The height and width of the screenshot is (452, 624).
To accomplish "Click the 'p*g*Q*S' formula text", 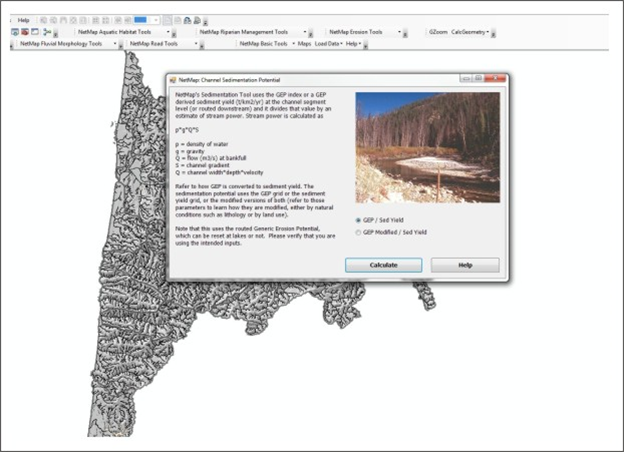I will click(x=187, y=130).
